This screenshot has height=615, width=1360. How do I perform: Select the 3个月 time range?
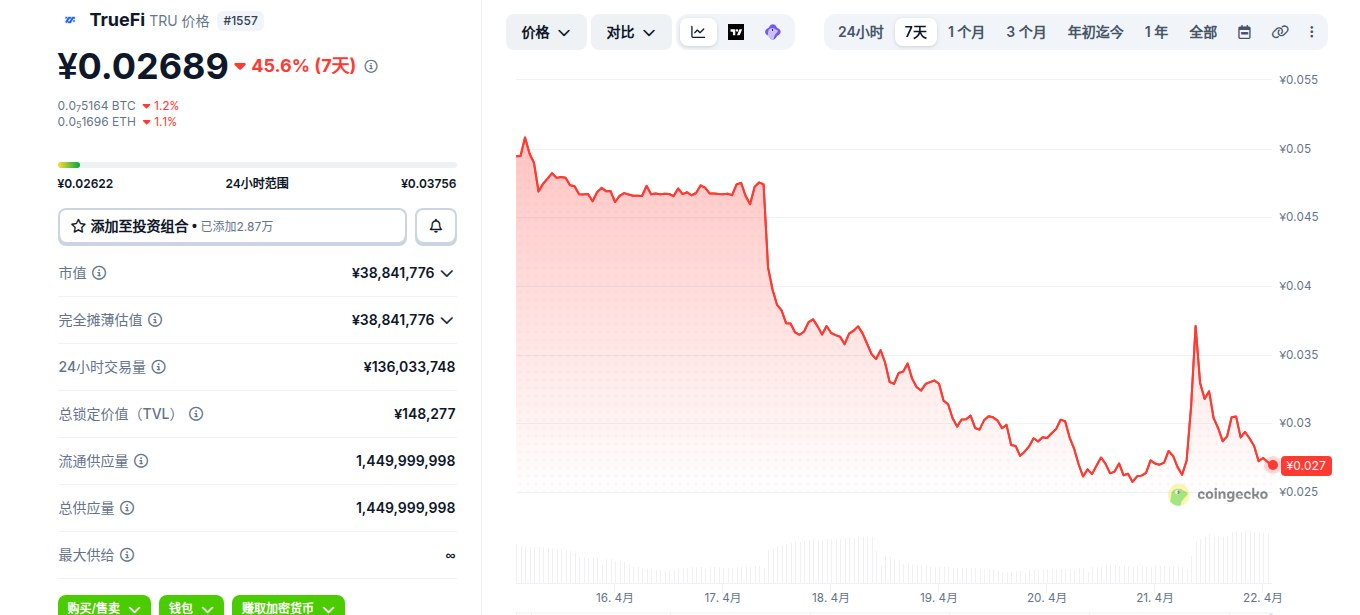[1026, 32]
